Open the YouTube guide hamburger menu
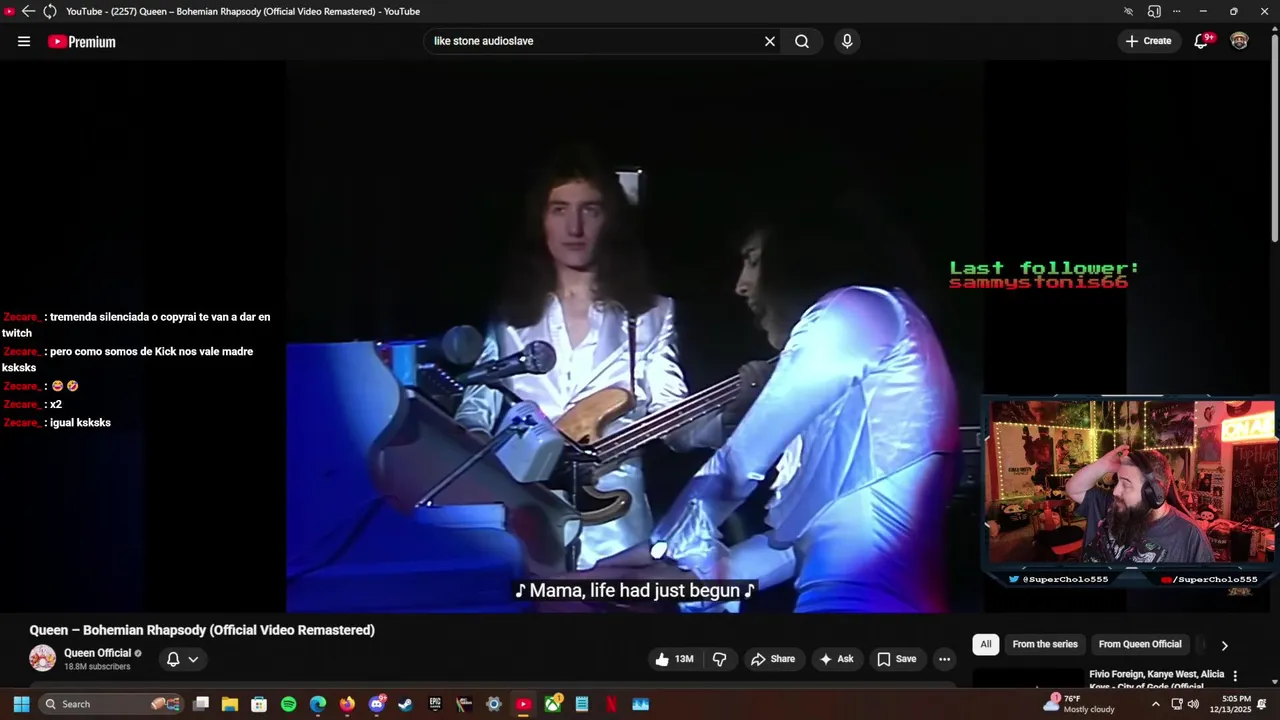 coord(24,41)
